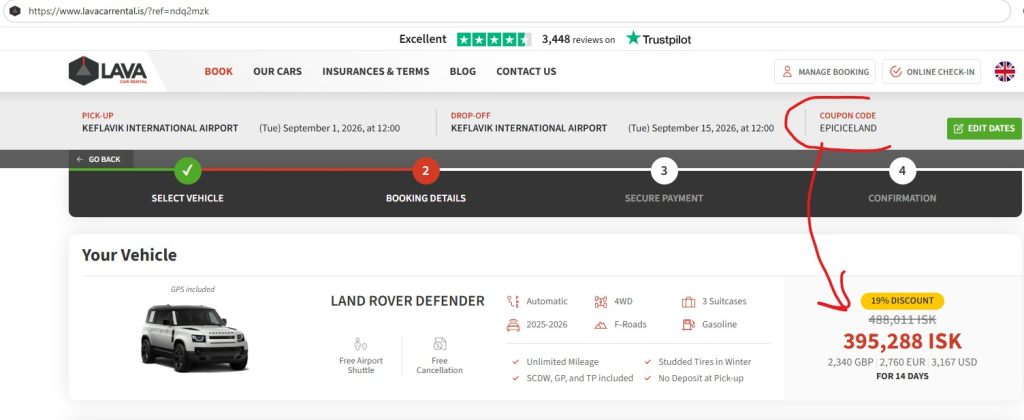Image resolution: width=1024 pixels, height=420 pixels.
Task: Click Studded Tires in Winter checkmark
Action: (648, 362)
